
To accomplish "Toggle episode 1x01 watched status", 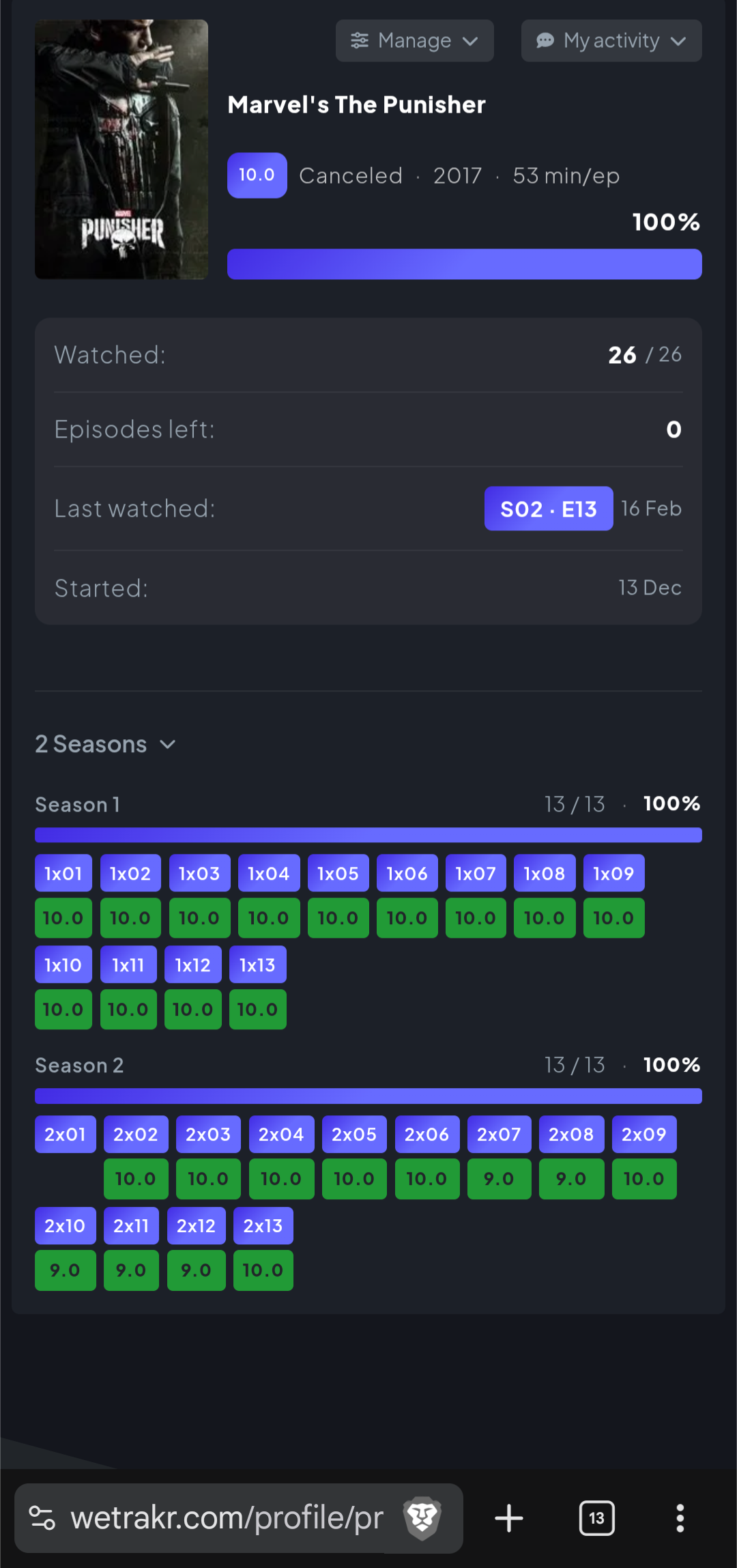I will coord(63,873).
